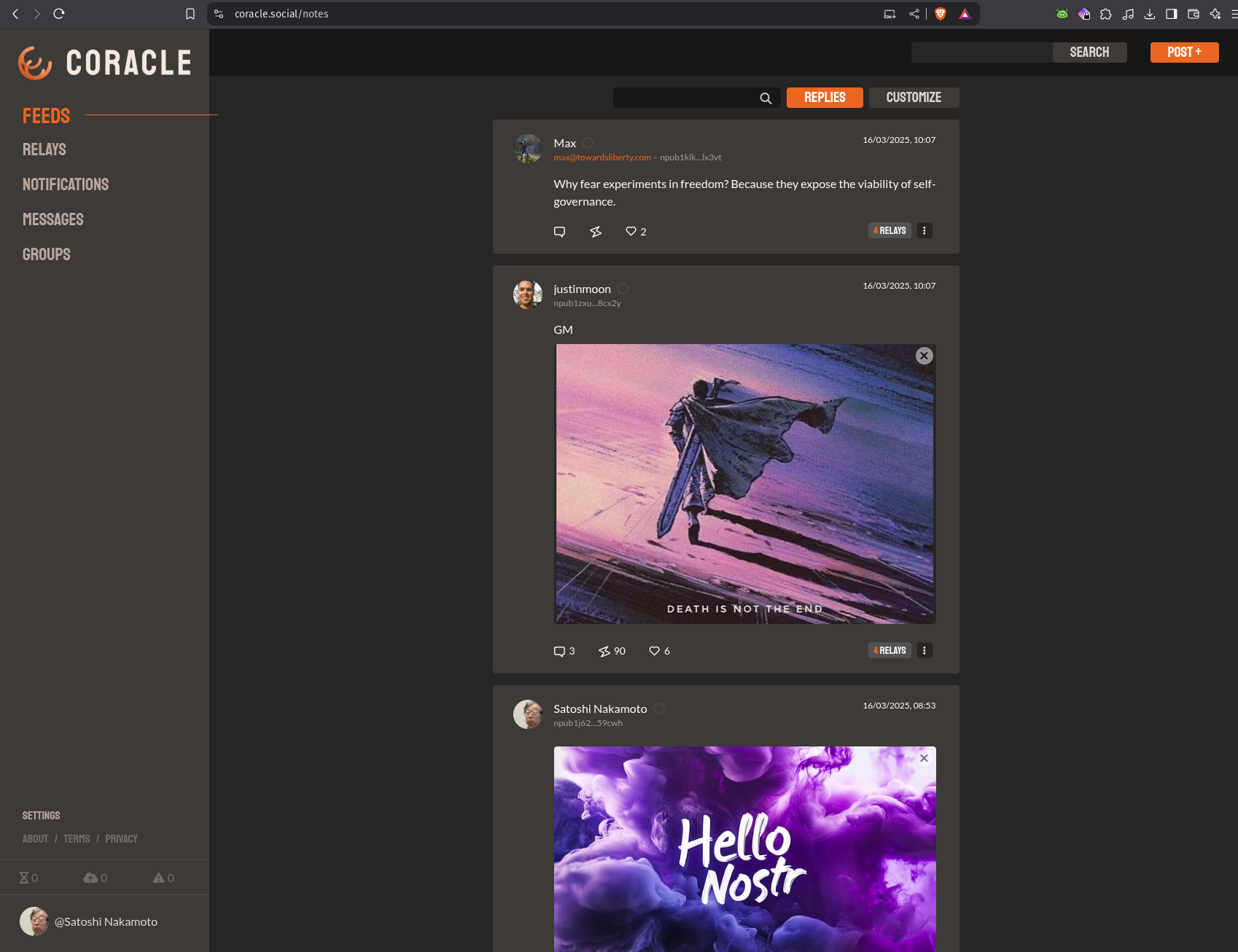Open the About link
The image size is (1238, 952).
pyautogui.click(x=35, y=839)
